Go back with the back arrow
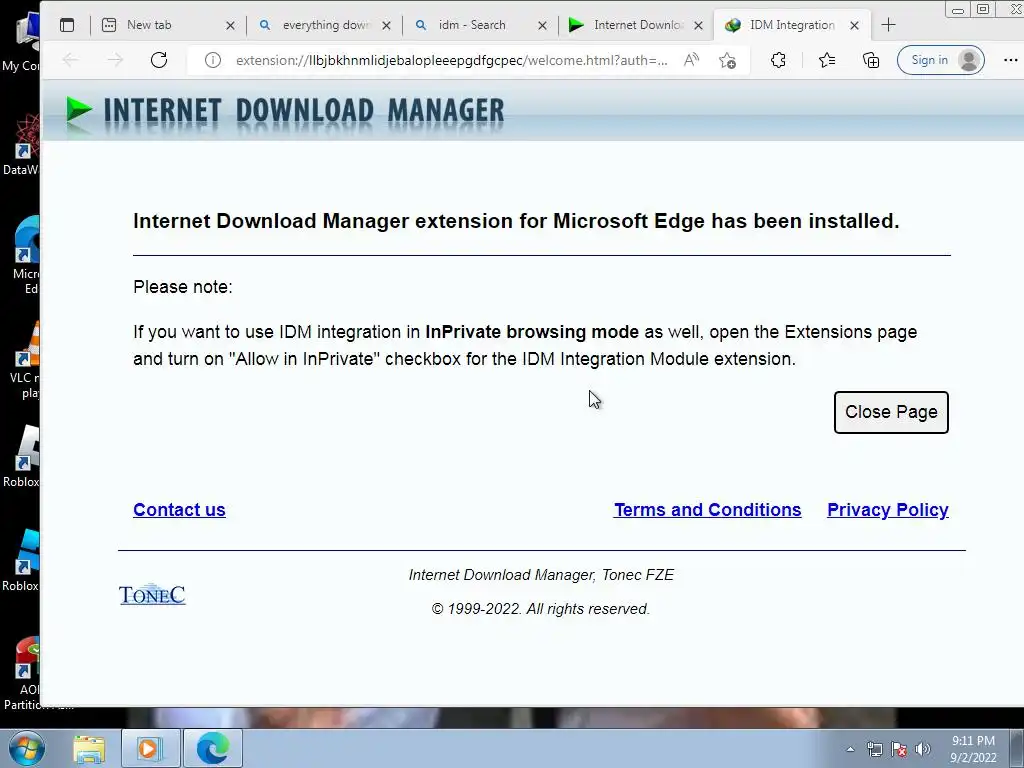This screenshot has height=768, width=1024. (70, 60)
